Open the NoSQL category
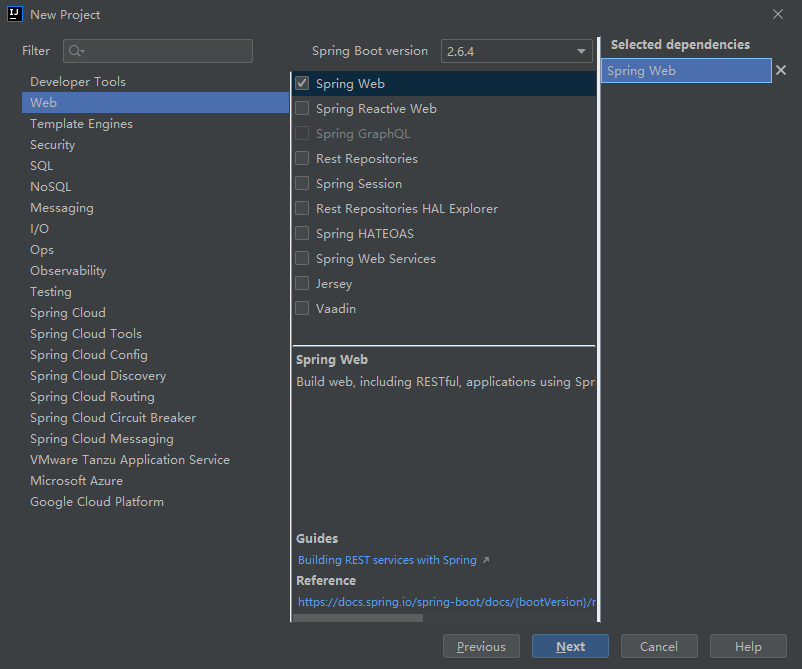The height and width of the screenshot is (669, 802). pos(155,187)
